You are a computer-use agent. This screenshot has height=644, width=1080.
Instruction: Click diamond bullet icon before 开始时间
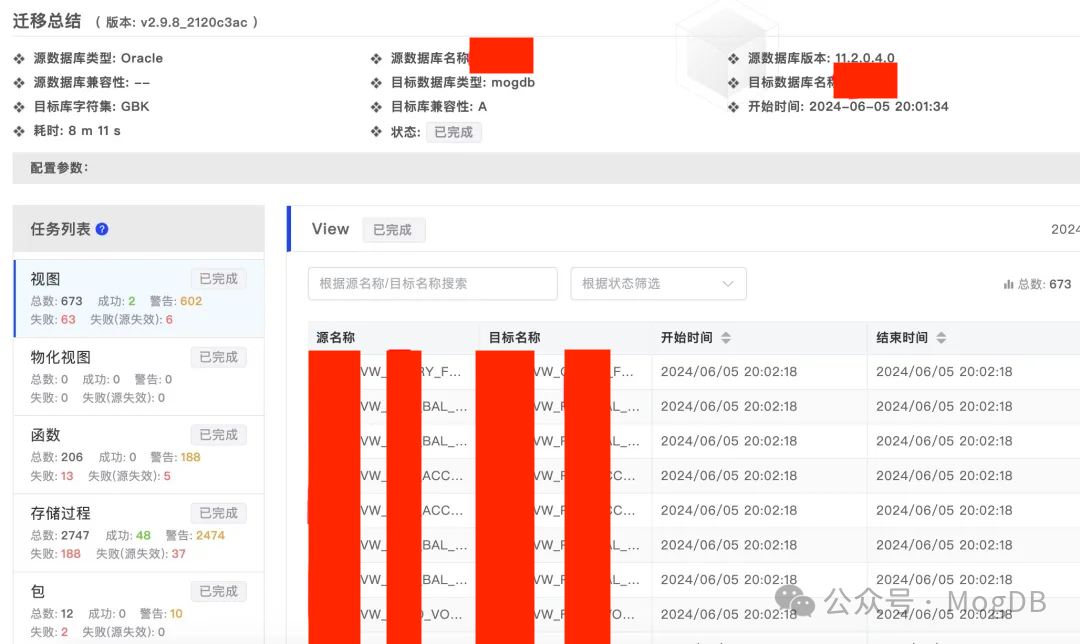[x=734, y=107]
